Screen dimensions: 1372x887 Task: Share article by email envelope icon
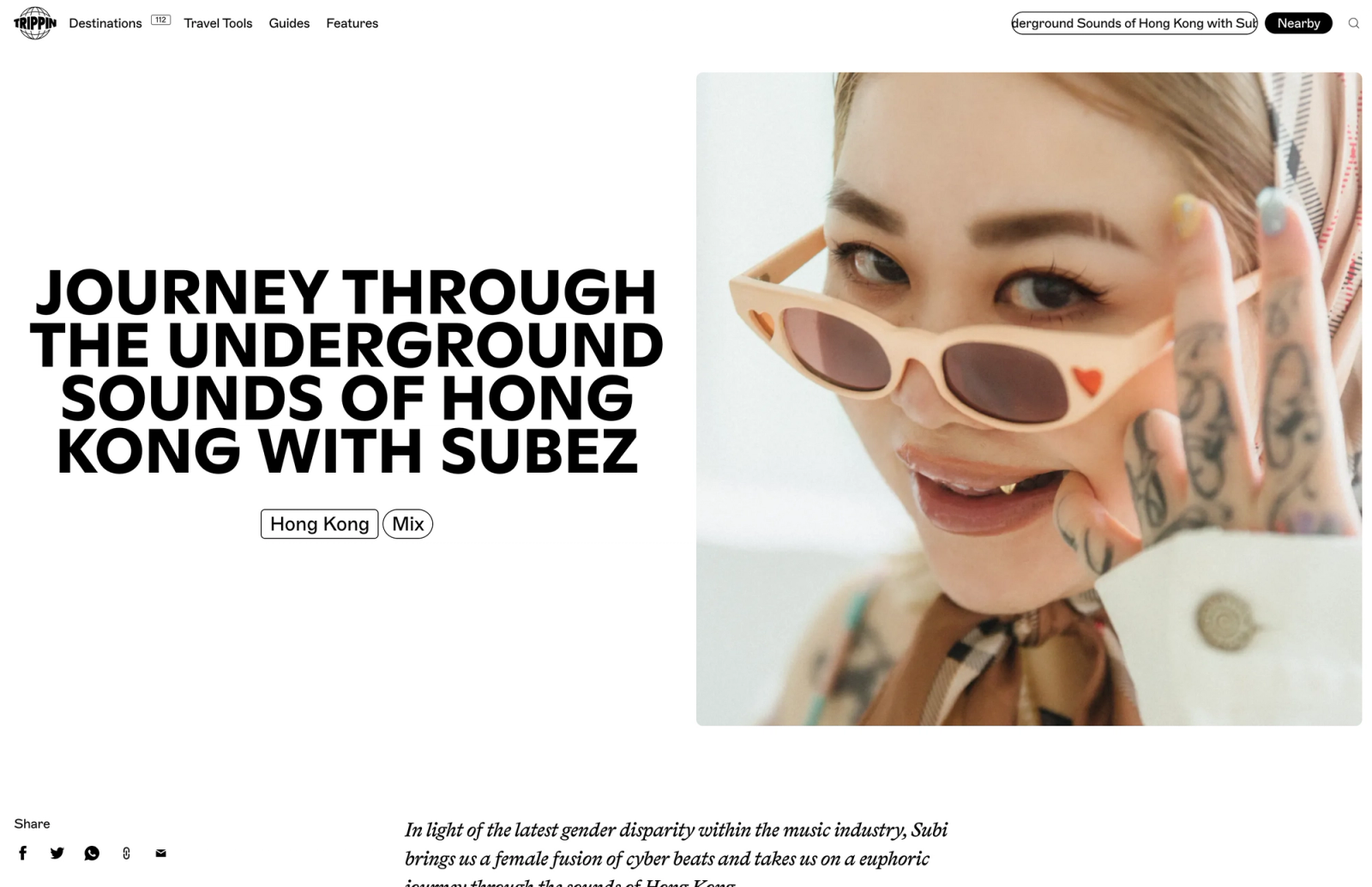point(160,853)
